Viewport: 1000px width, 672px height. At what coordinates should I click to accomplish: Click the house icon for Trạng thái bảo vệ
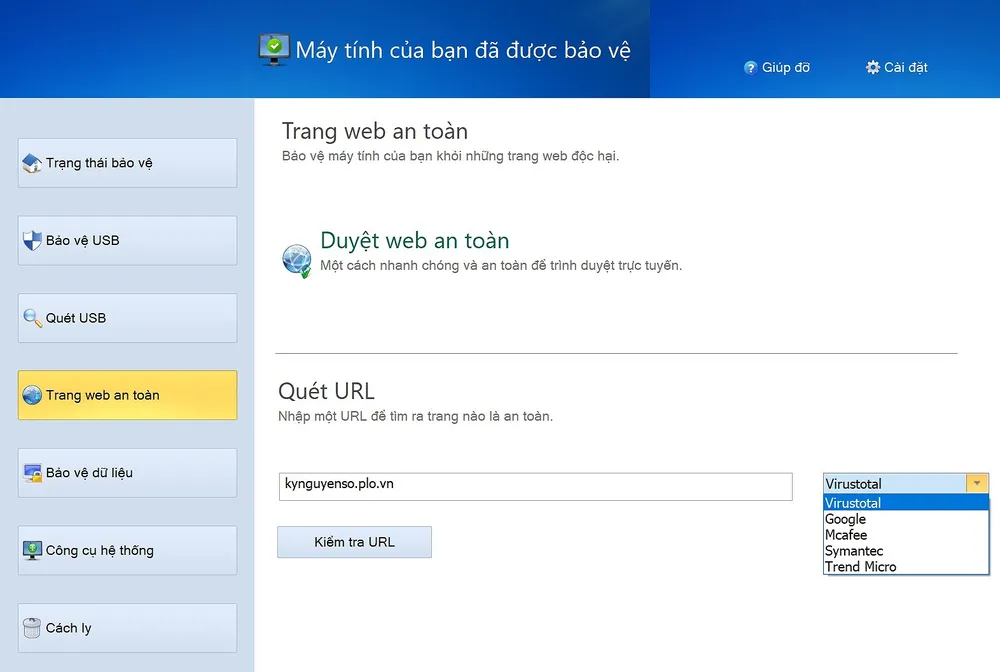32,163
